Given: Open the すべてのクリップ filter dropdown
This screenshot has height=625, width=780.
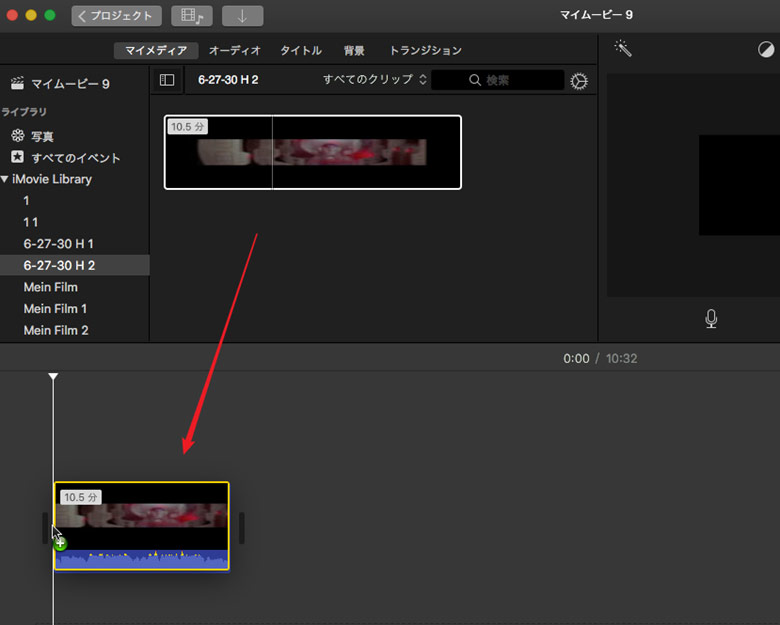Looking at the screenshot, I should point(374,79).
